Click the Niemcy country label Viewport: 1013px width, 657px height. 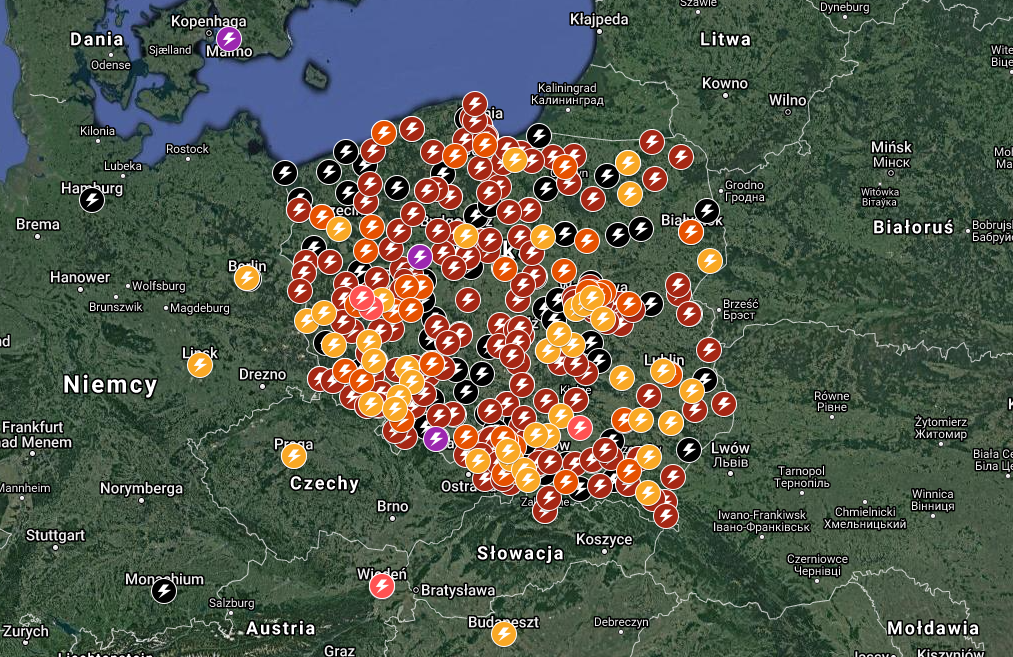[x=110, y=385]
